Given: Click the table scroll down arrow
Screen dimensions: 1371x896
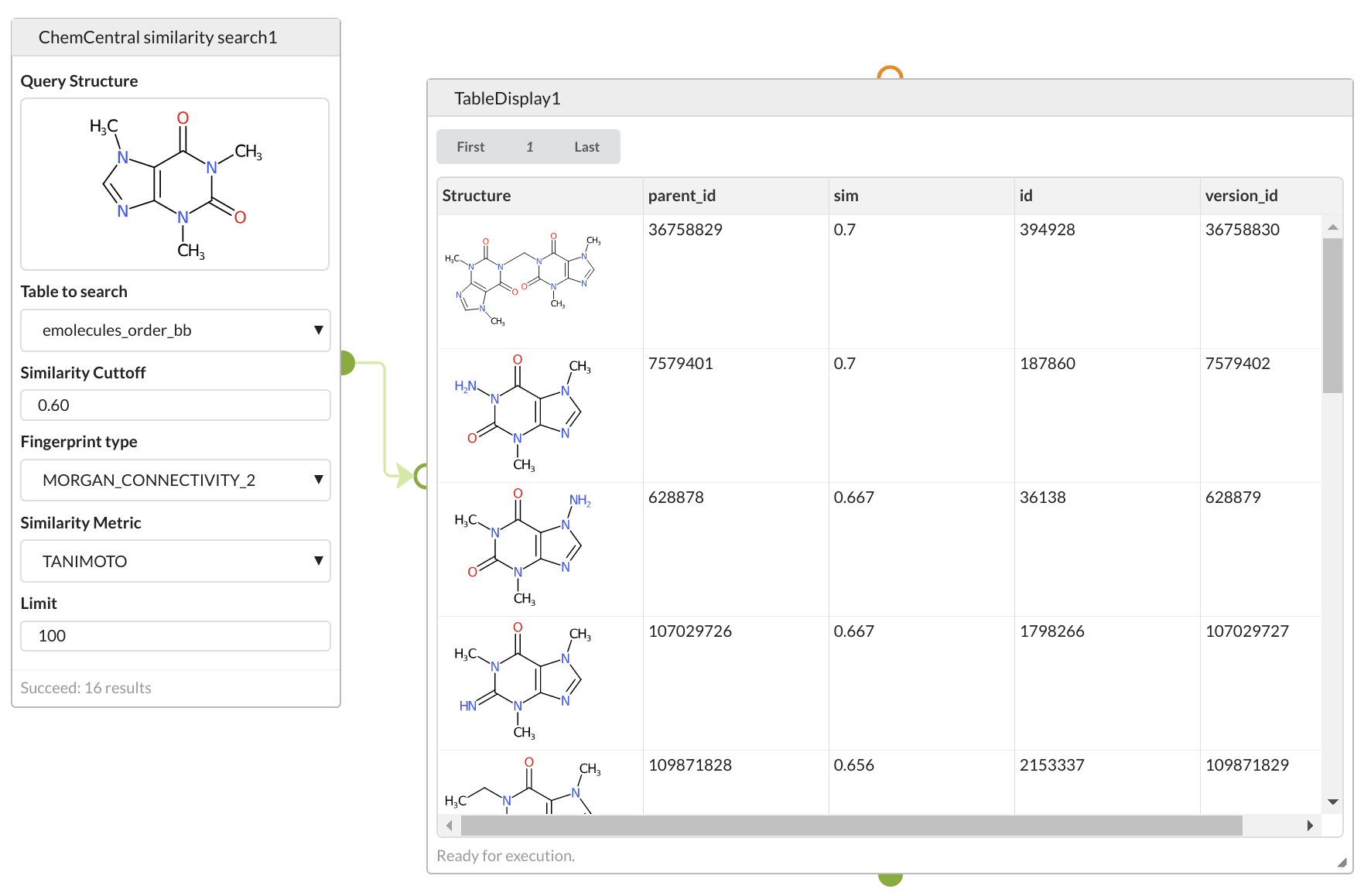Looking at the screenshot, I should click(x=1332, y=802).
